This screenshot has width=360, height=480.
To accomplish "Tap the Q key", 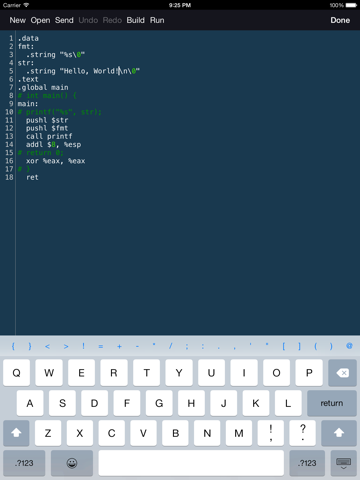I will click(x=16, y=373).
